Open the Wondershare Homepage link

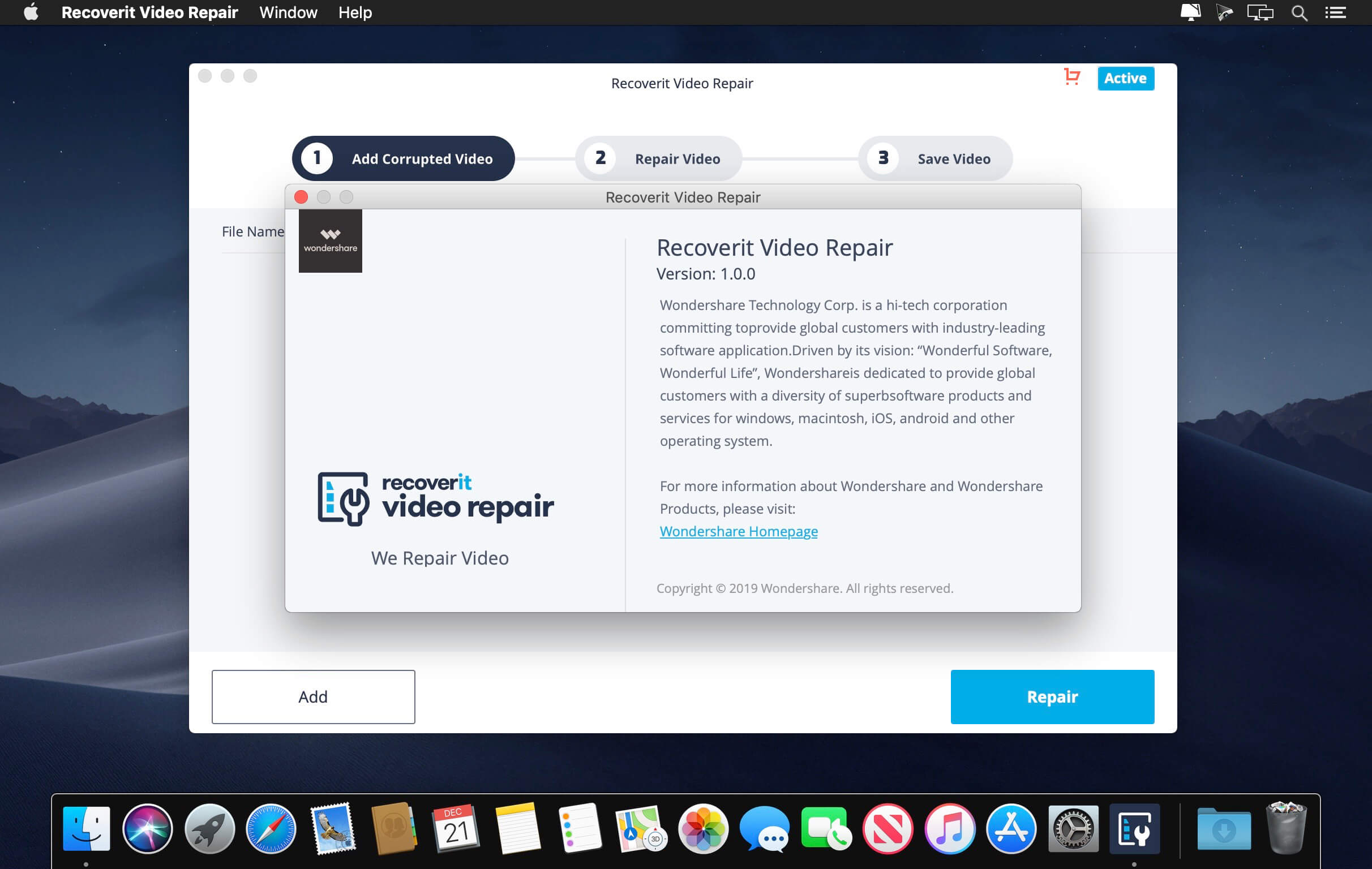(739, 531)
